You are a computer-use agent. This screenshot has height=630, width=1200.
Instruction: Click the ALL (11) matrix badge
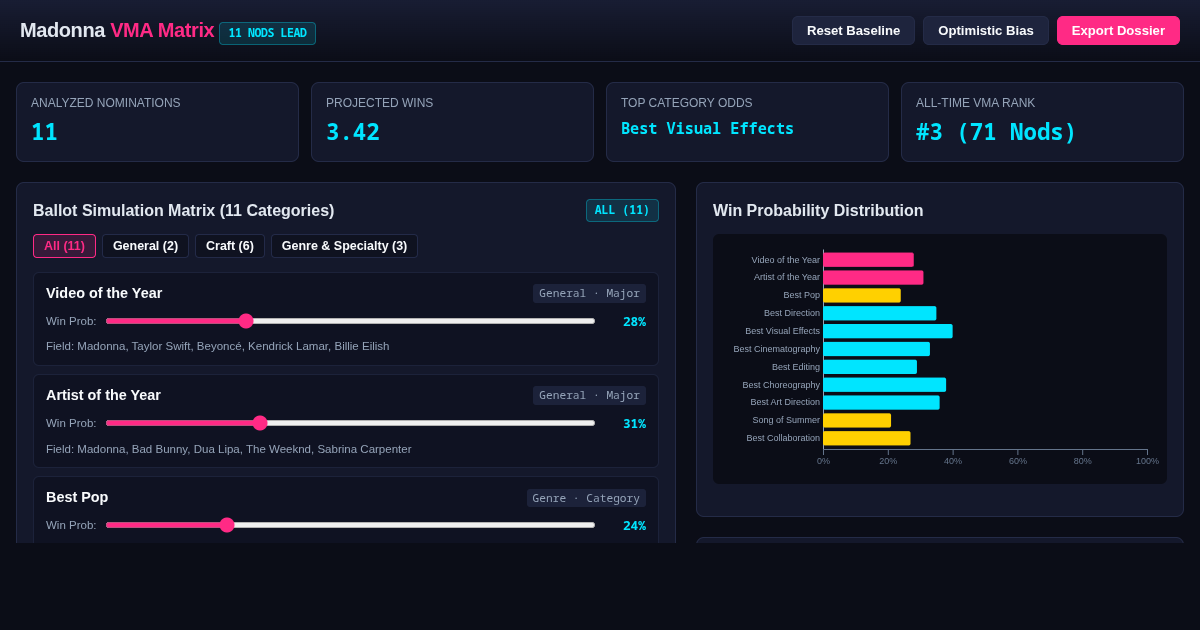pyautogui.click(x=622, y=210)
